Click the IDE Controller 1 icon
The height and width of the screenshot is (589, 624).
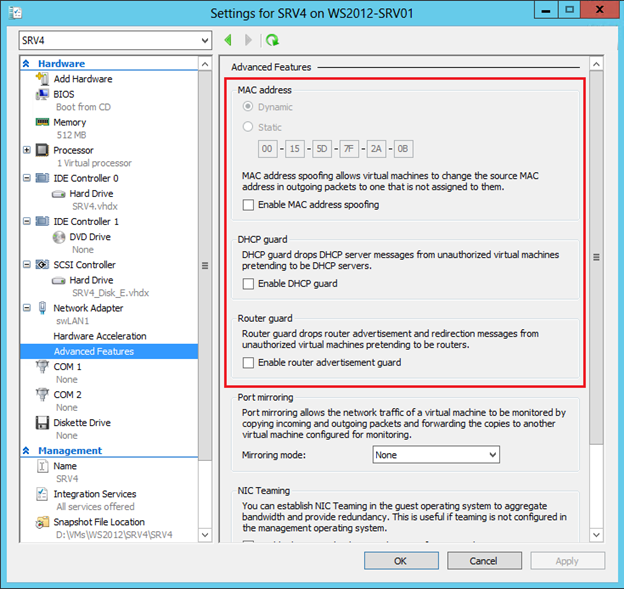42,221
